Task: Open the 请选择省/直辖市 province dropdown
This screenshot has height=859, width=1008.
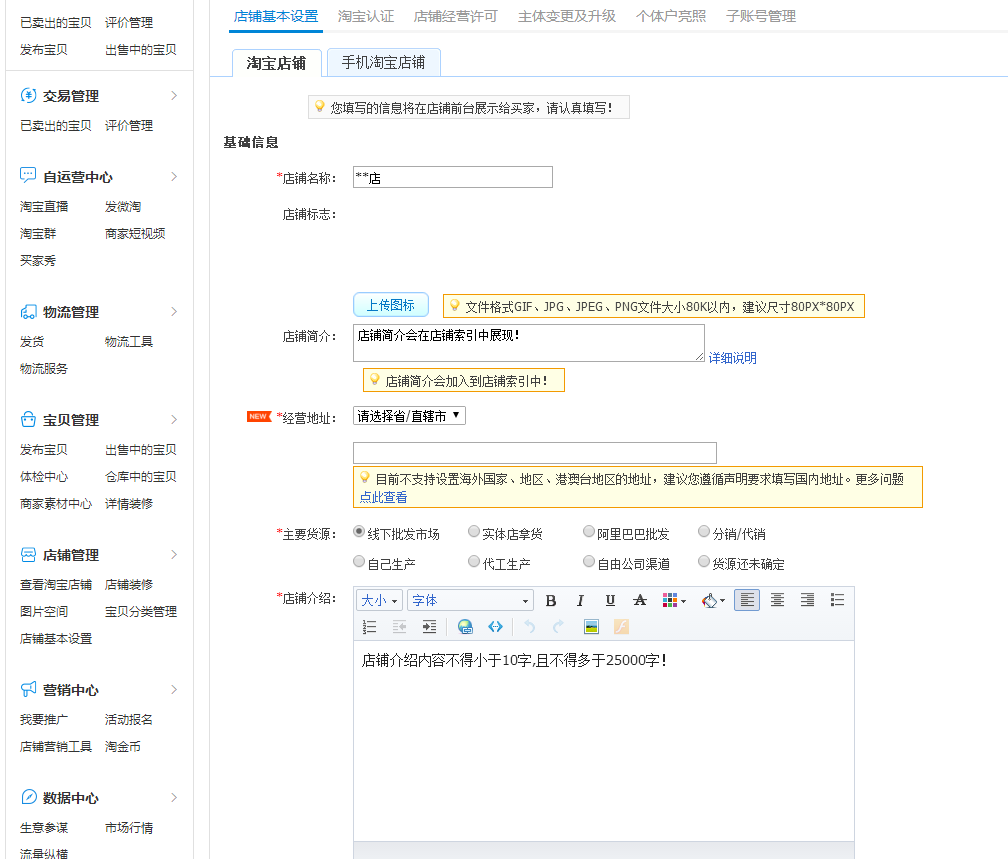Action: pyautogui.click(x=409, y=416)
